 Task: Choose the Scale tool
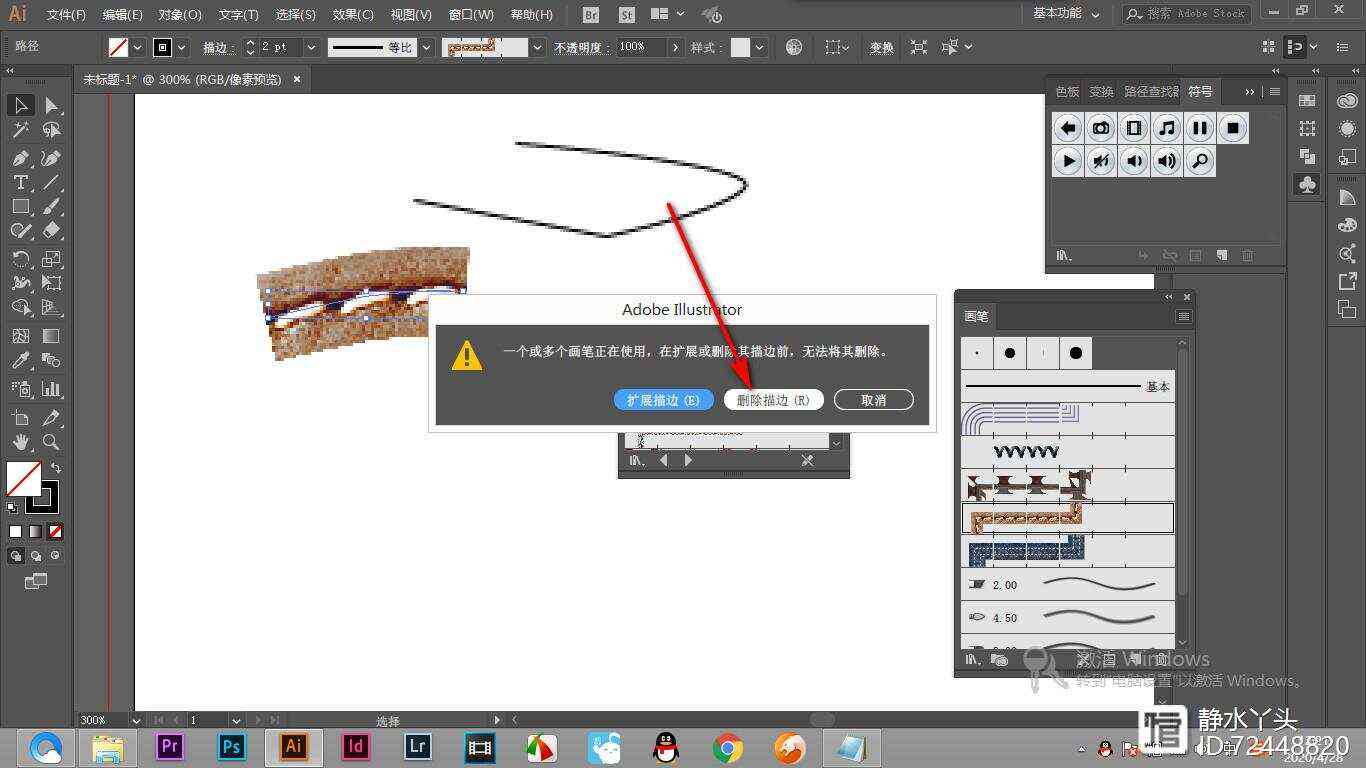tap(51, 259)
